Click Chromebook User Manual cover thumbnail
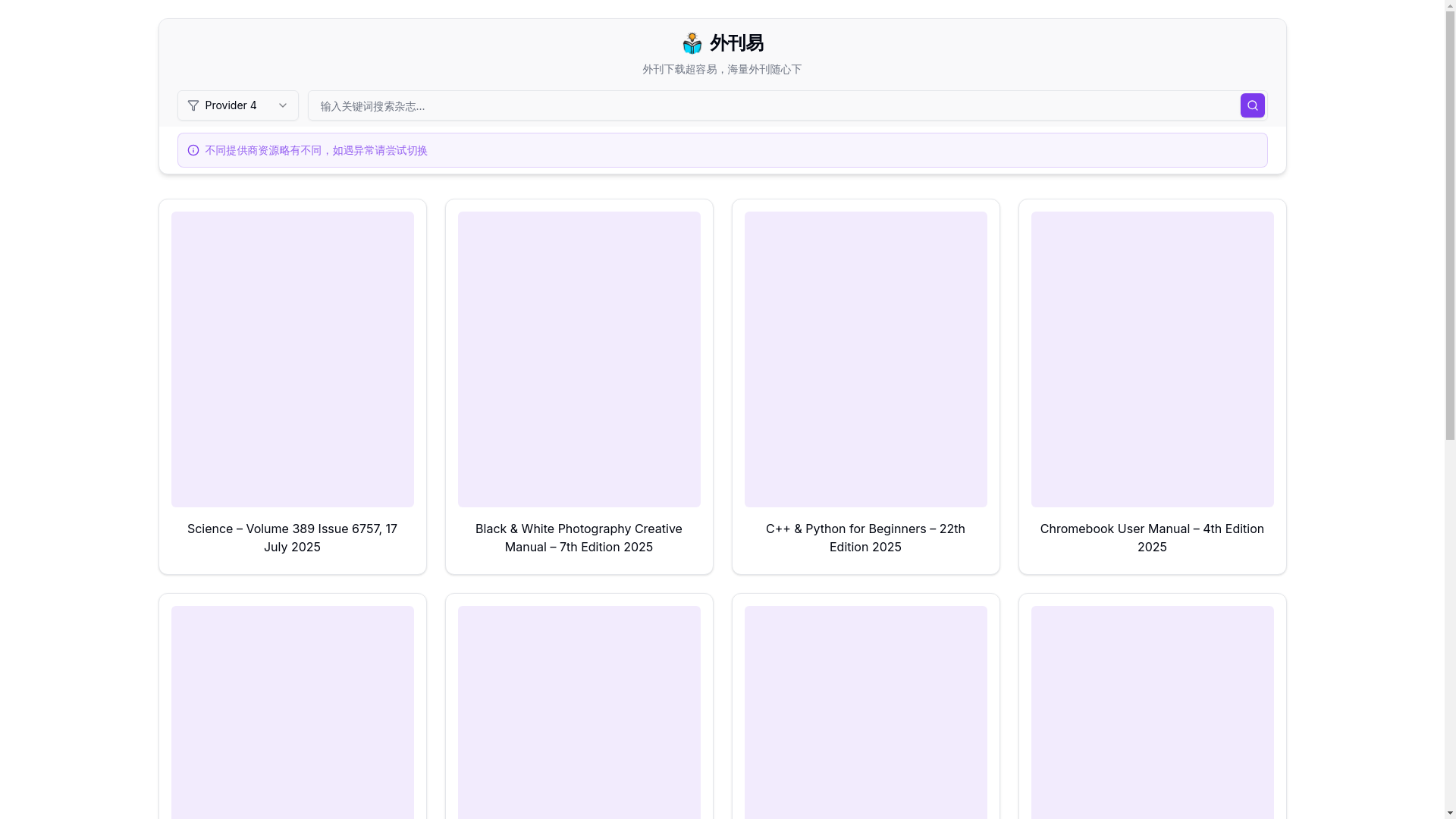Viewport: 1456px width, 819px height. [1152, 359]
